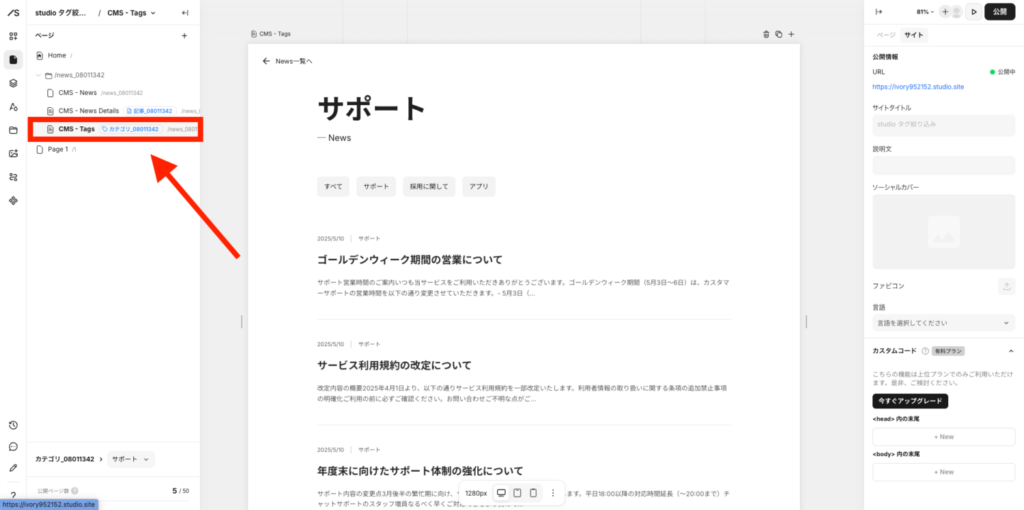Viewport: 1024px width, 510px height.
Task: Switch canvas to mobile device view
Action: coord(533,493)
